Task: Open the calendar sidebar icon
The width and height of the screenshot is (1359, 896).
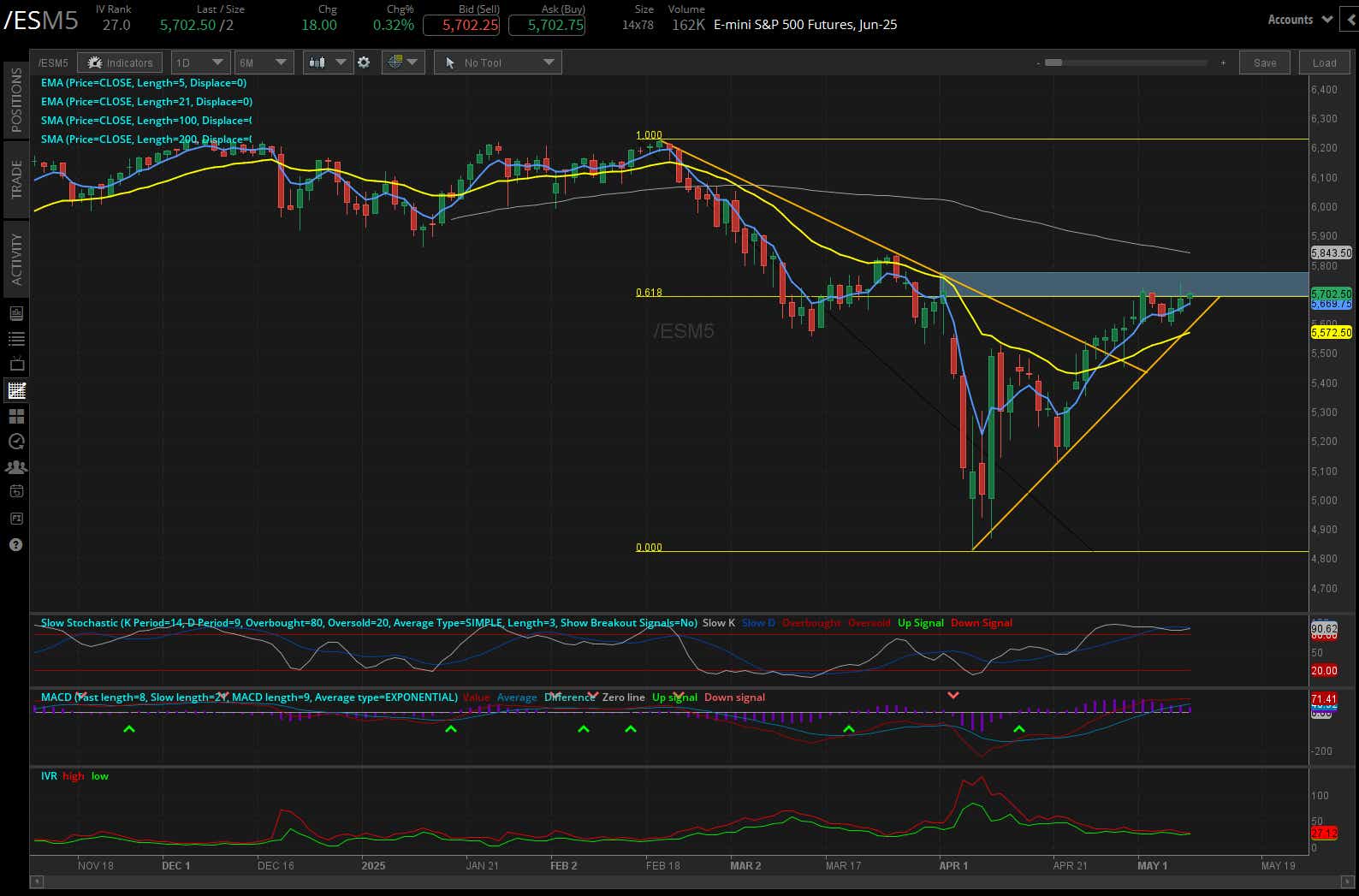Action: 16,492
